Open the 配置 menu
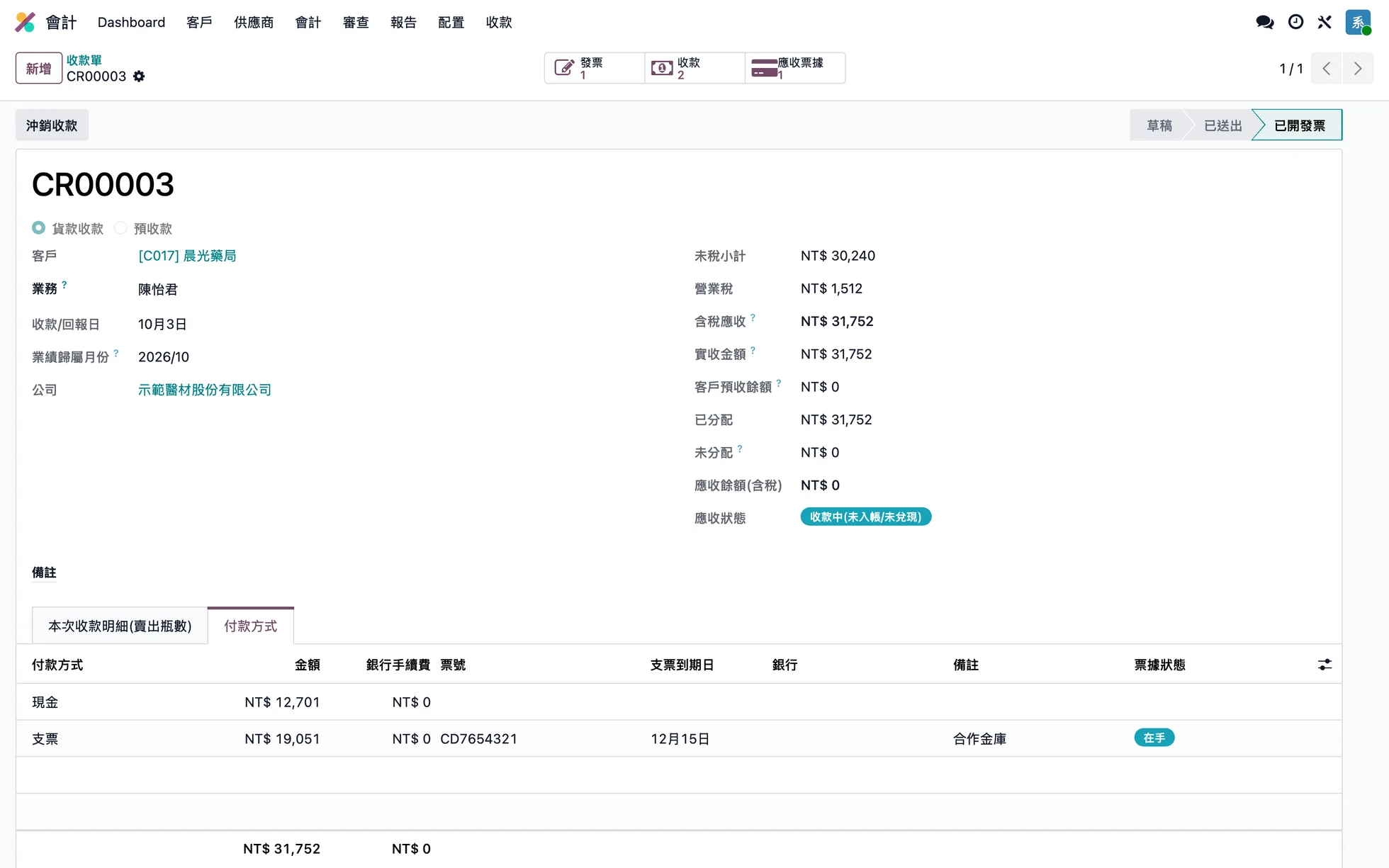1389x868 pixels. (451, 22)
